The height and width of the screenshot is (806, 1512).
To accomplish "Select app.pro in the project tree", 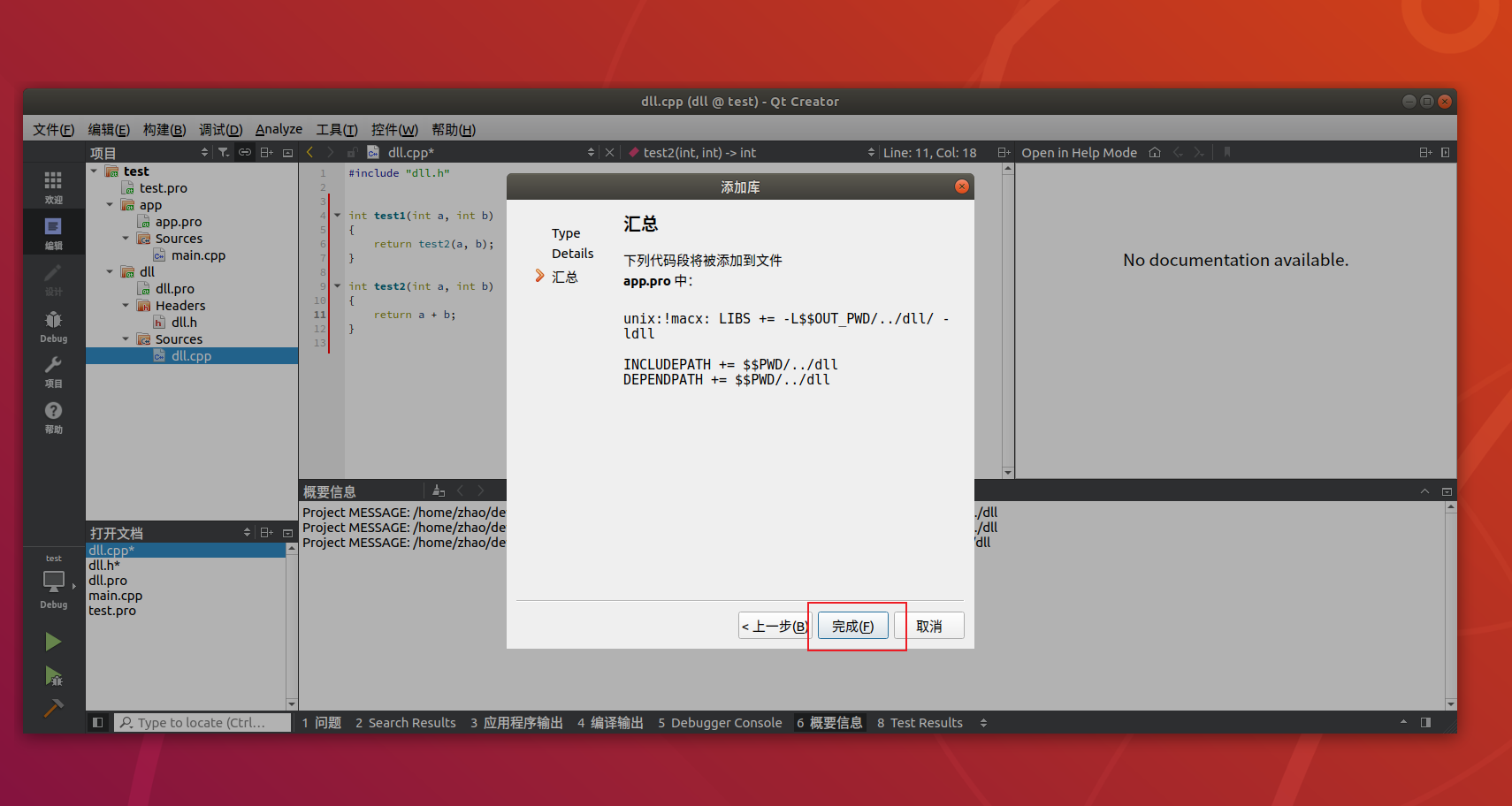I will coord(179,221).
